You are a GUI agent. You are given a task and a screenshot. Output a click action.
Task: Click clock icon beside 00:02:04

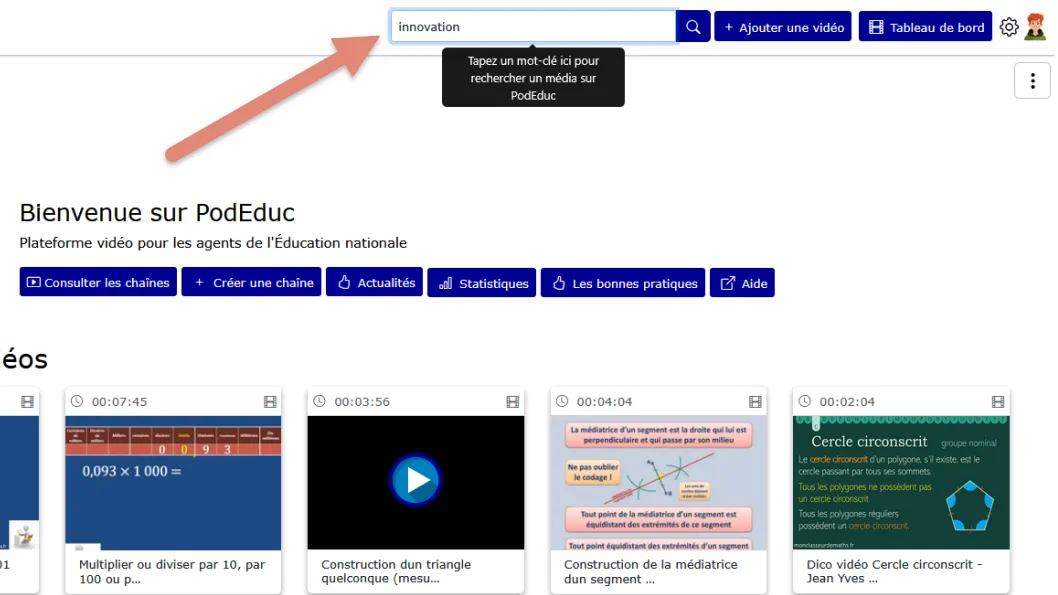tap(805, 401)
